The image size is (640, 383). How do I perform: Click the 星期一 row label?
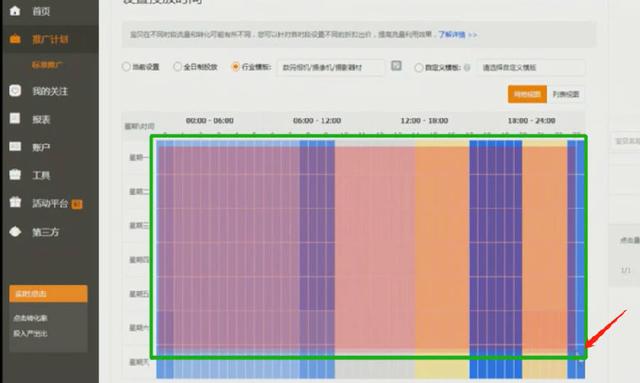click(139, 157)
